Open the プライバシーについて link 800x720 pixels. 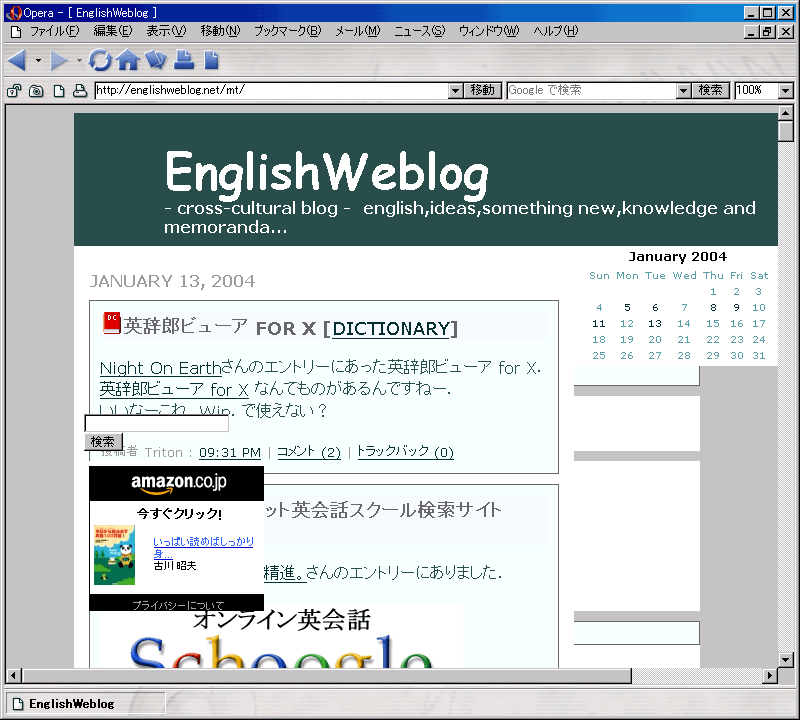(x=178, y=605)
